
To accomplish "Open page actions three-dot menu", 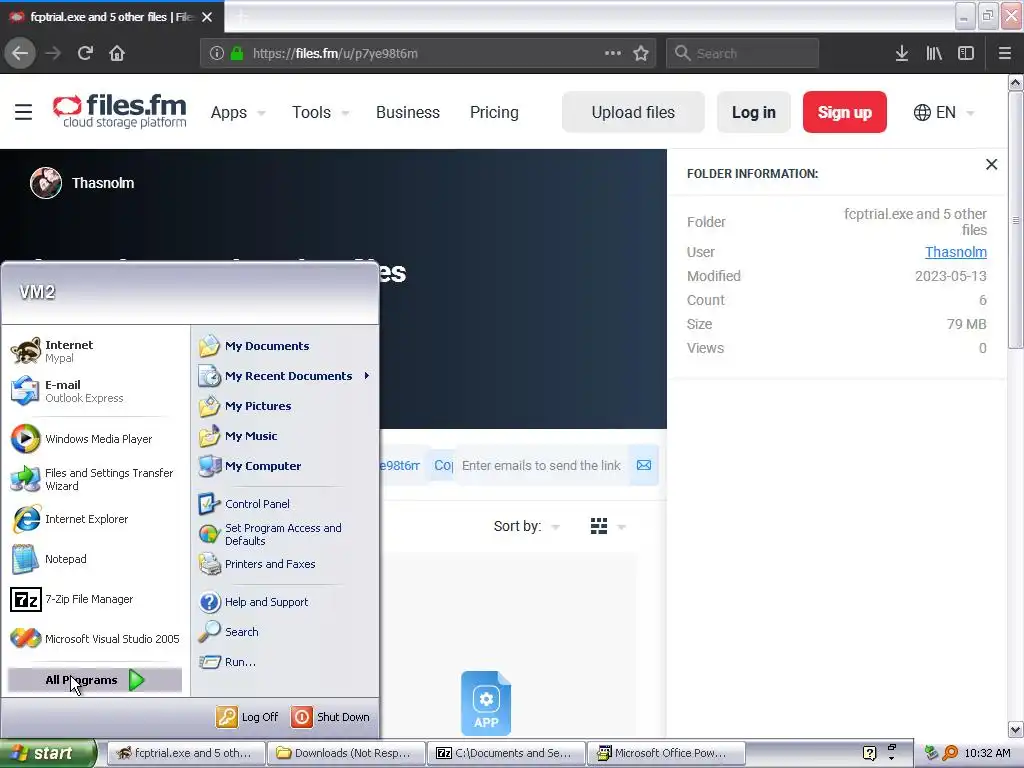I will pos(613,53).
